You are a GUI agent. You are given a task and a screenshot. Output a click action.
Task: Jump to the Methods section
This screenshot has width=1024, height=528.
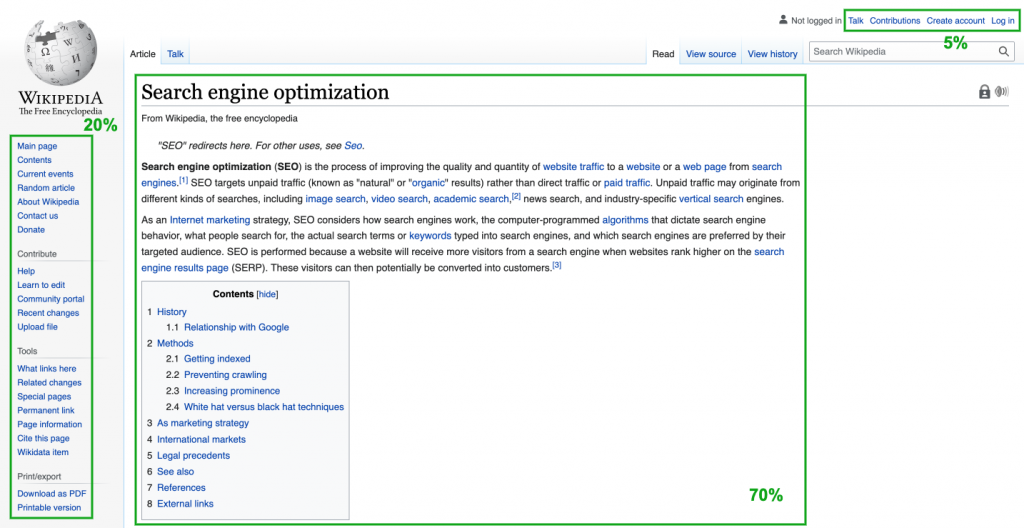tap(175, 343)
